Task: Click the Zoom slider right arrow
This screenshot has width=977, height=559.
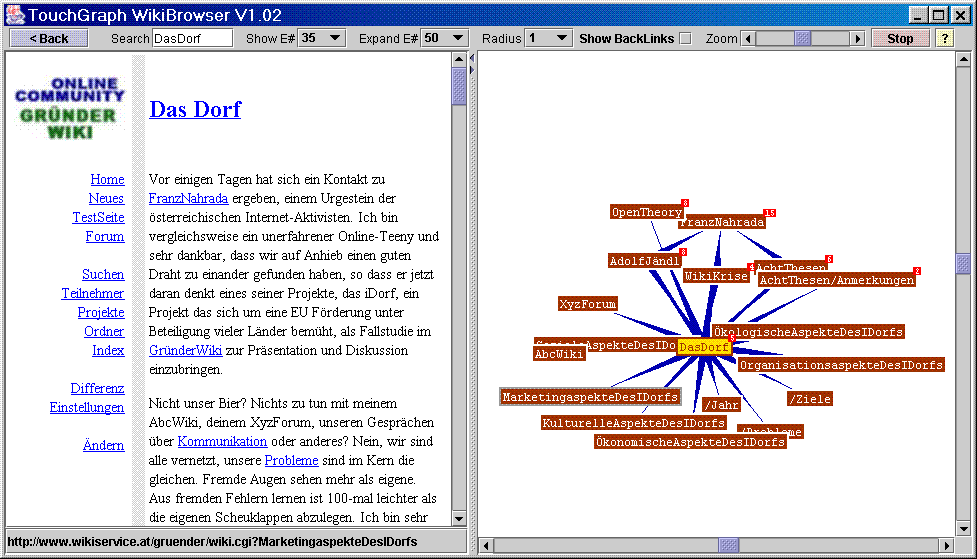Action: click(857, 38)
